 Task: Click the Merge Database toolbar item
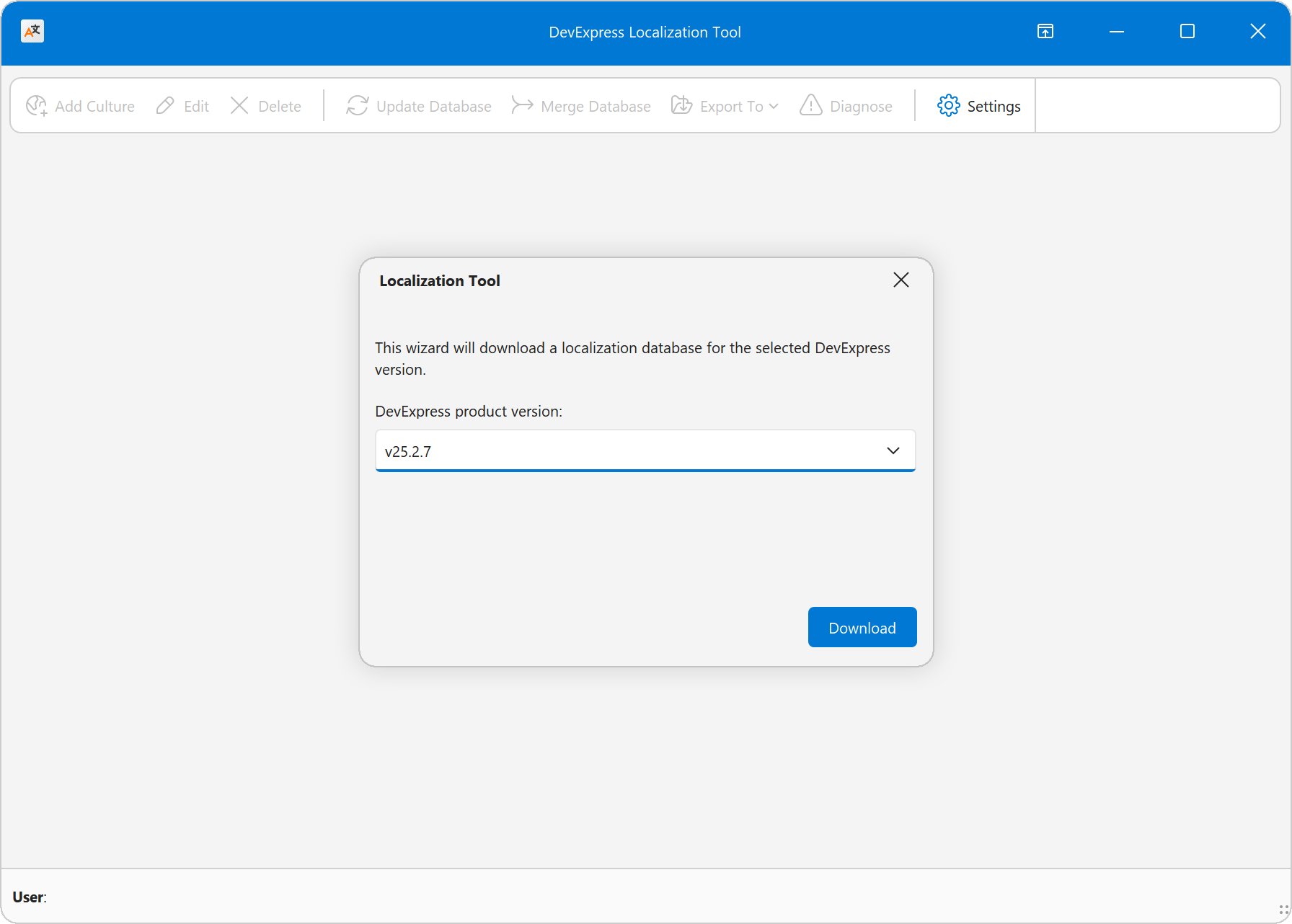[581, 106]
